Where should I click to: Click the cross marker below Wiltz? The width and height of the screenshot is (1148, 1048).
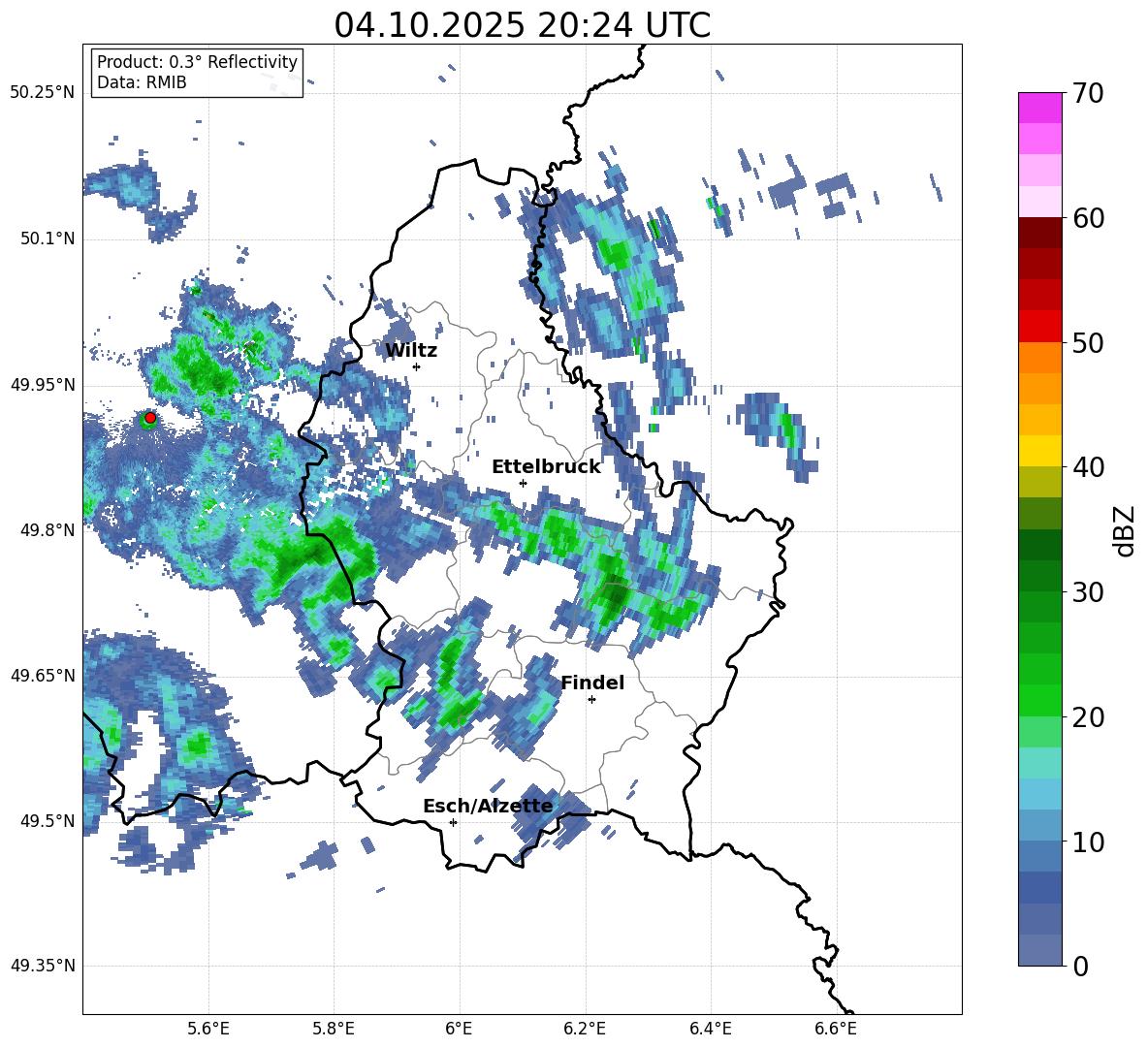(417, 366)
